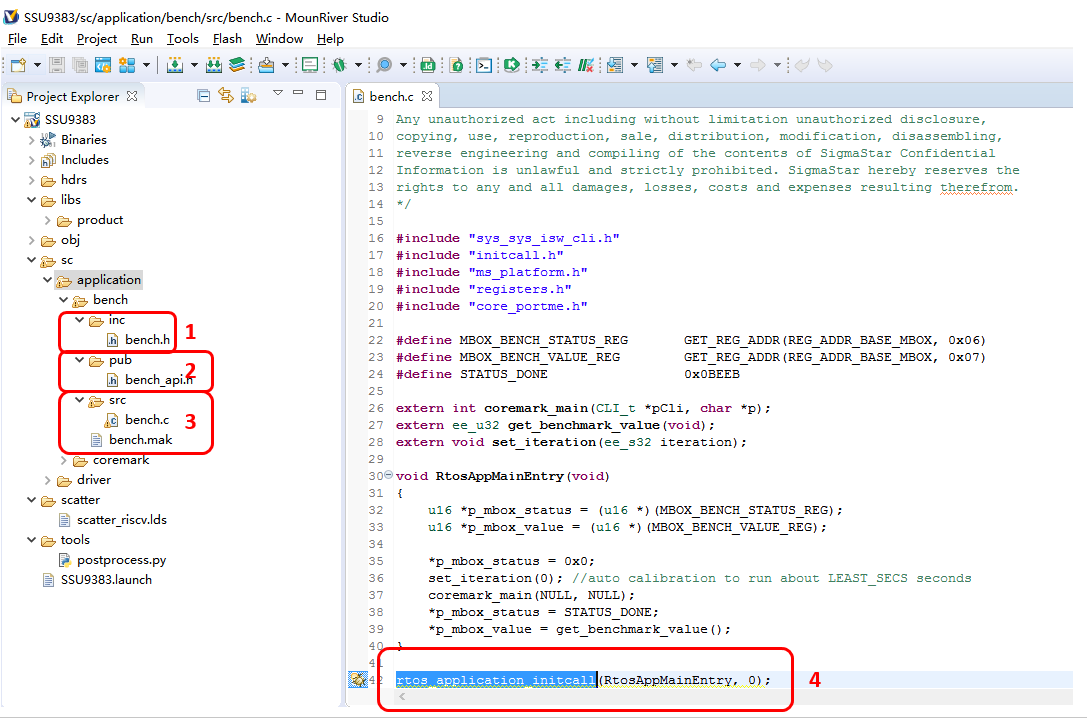Click Collapse All in Project Explorer
Image resolution: width=1087 pixels, height=718 pixels.
point(204,96)
